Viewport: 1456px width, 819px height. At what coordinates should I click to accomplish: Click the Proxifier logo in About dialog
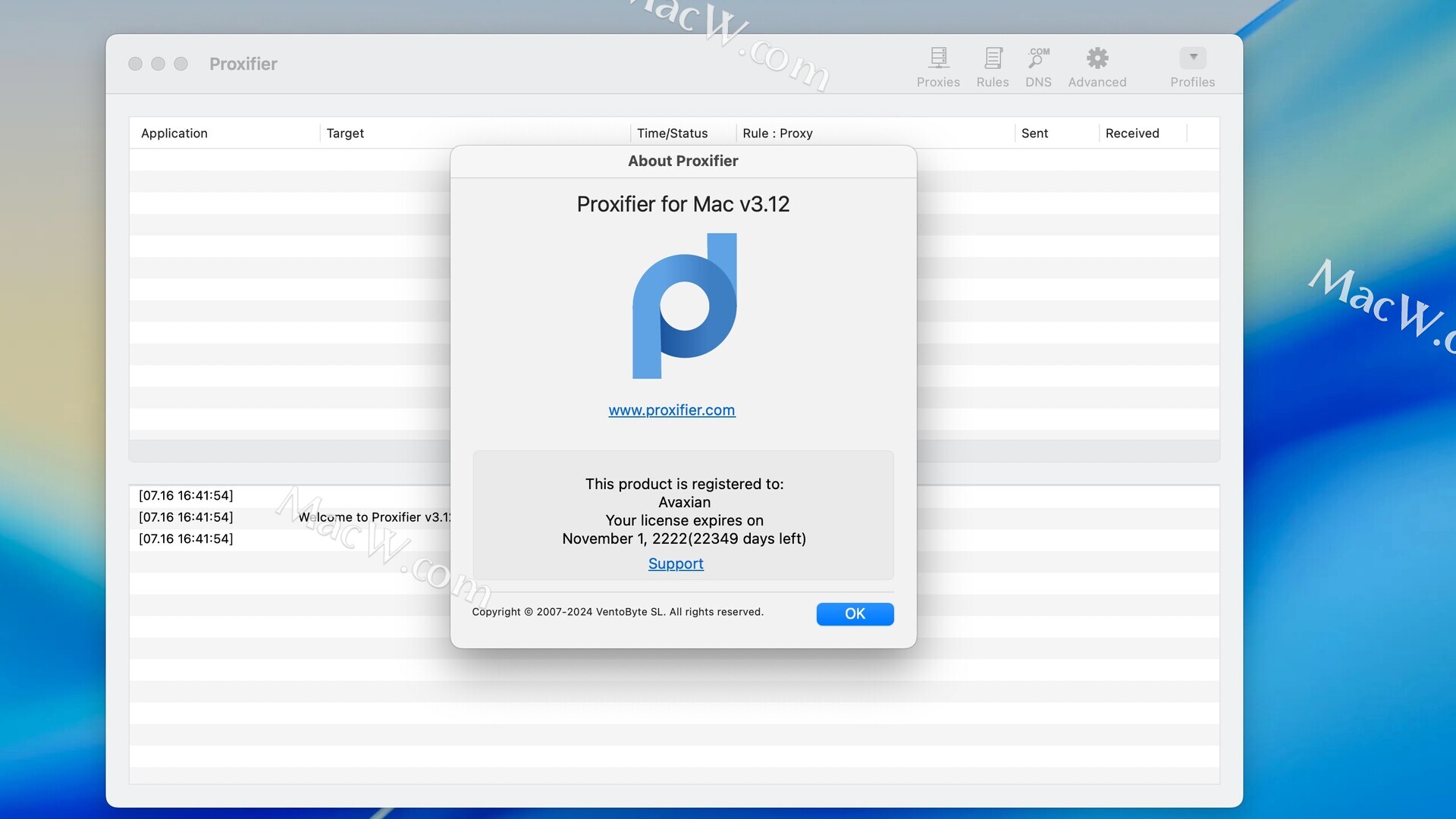pos(684,306)
